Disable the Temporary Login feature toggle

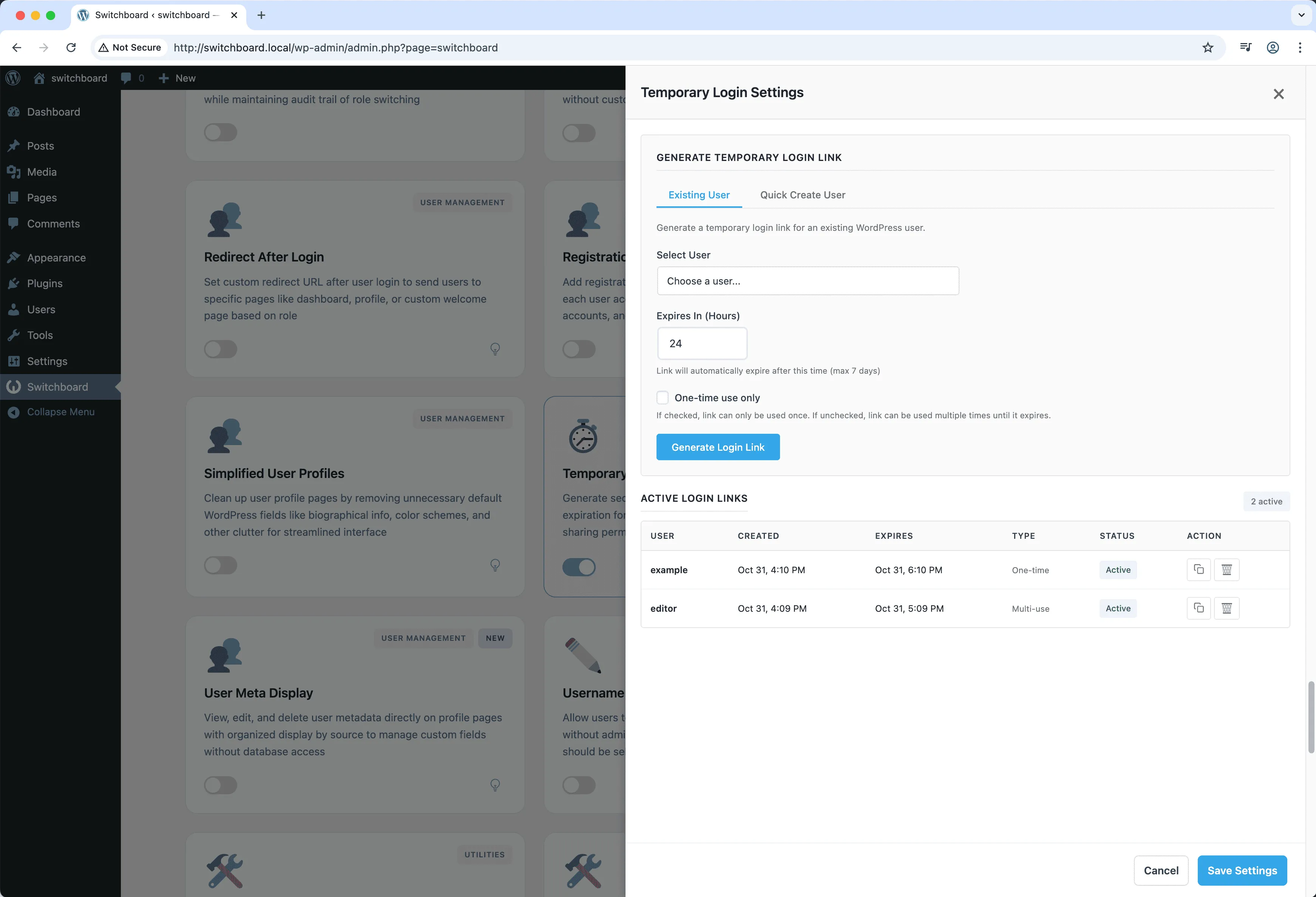[x=578, y=567]
